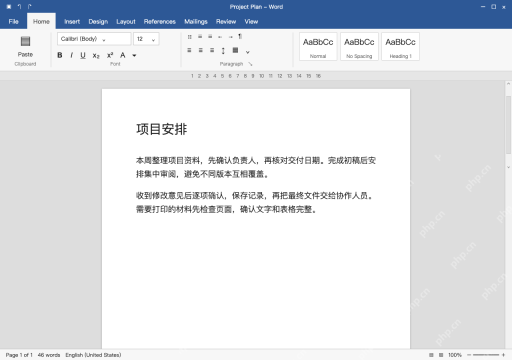Open the Calibri (Body) font dropdown
This screenshot has height=360, width=512.
coord(94,39)
